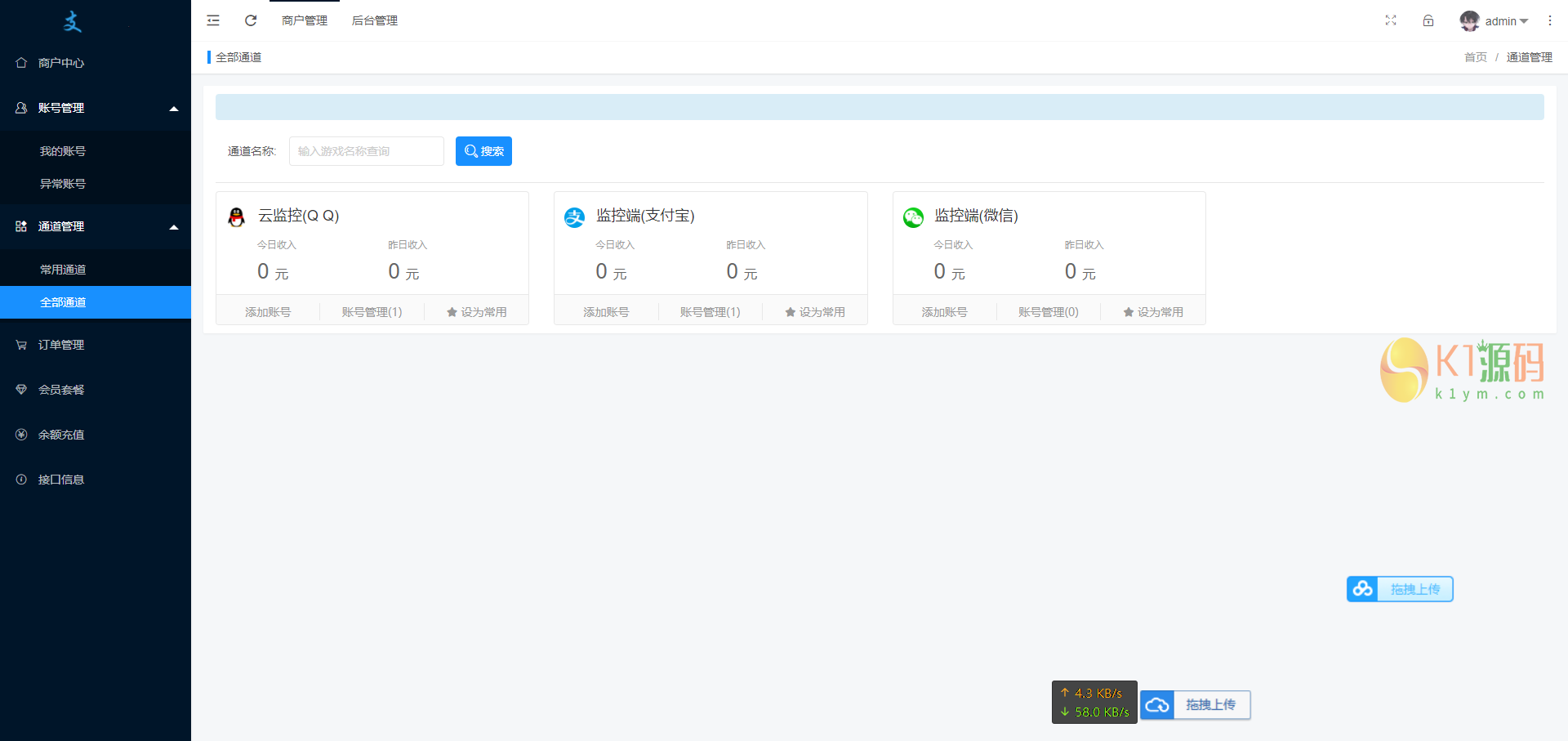
Task: Click the 监控端(支付宝) card title
Action: [x=645, y=216]
